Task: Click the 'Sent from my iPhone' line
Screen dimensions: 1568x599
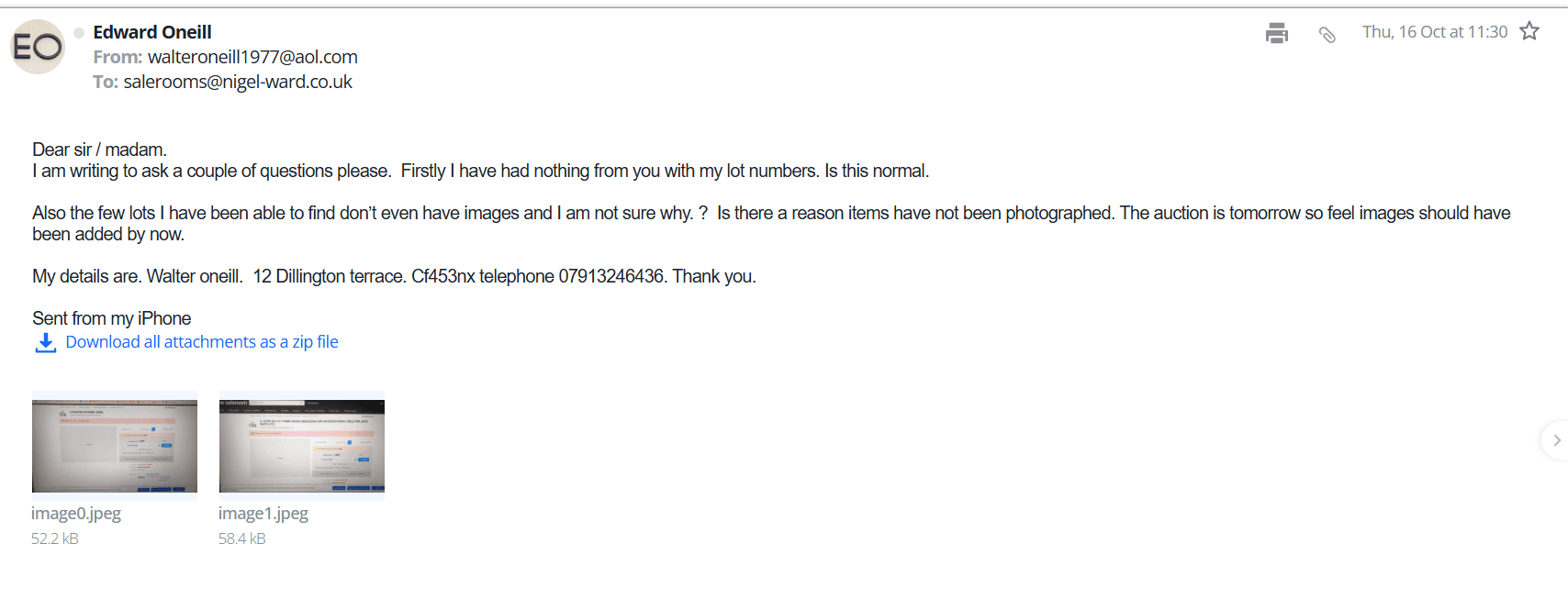Action: [x=112, y=318]
